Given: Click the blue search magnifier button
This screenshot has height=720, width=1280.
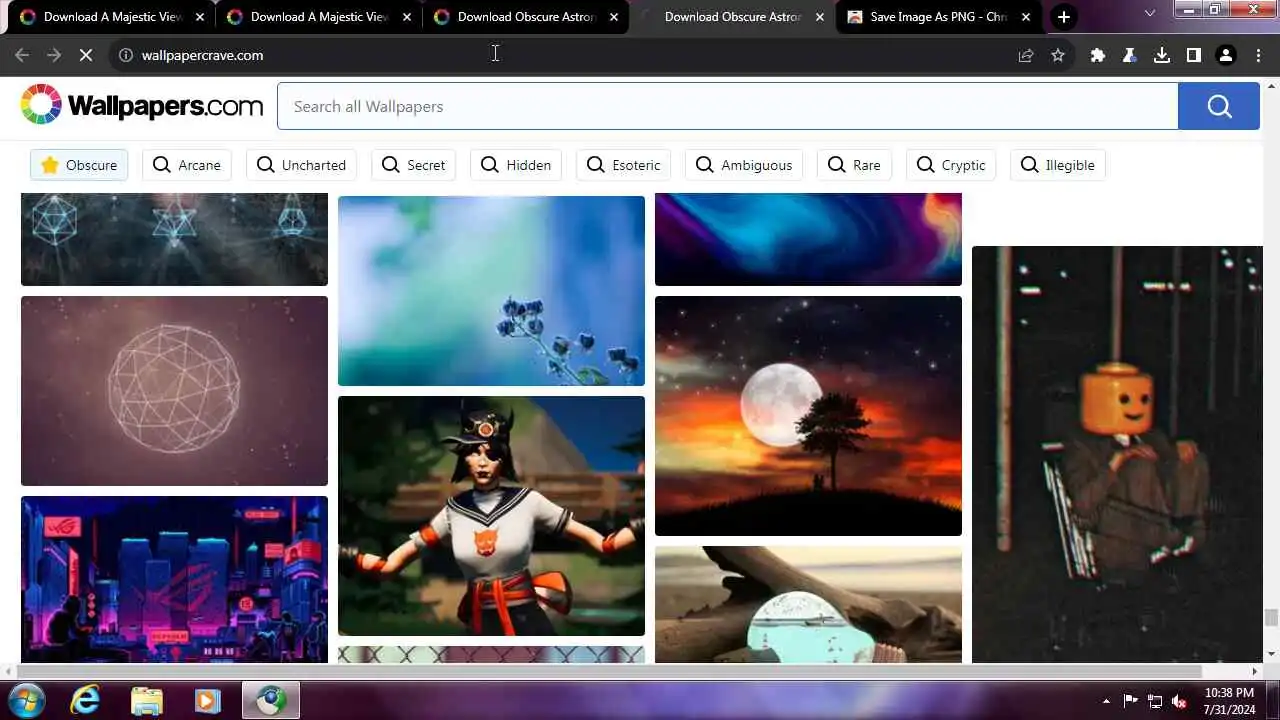Looking at the screenshot, I should tap(1219, 106).
